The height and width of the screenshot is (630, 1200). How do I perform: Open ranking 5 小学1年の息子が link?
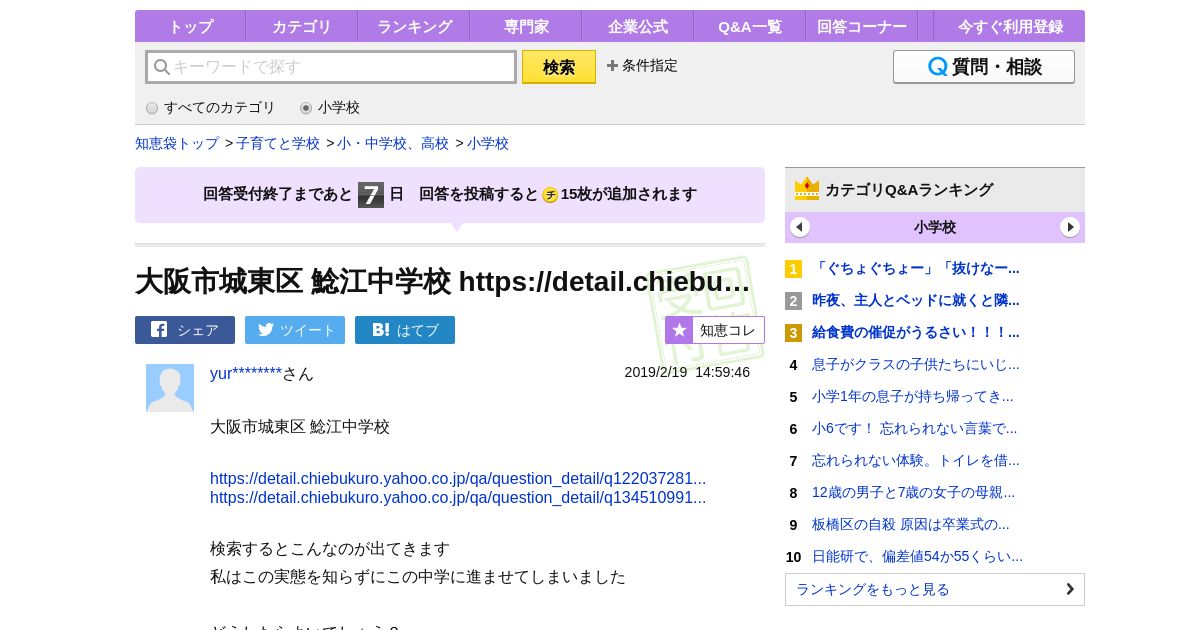tap(913, 396)
